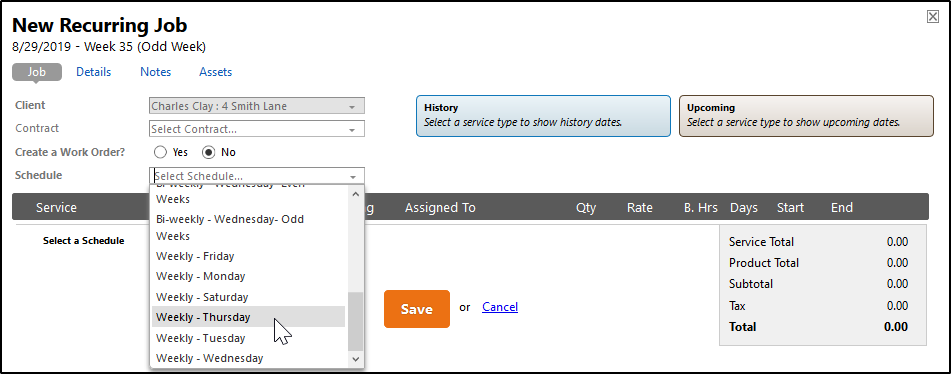This screenshot has height=374, width=951.
Task: Click the Rate column header
Action: (640, 207)
